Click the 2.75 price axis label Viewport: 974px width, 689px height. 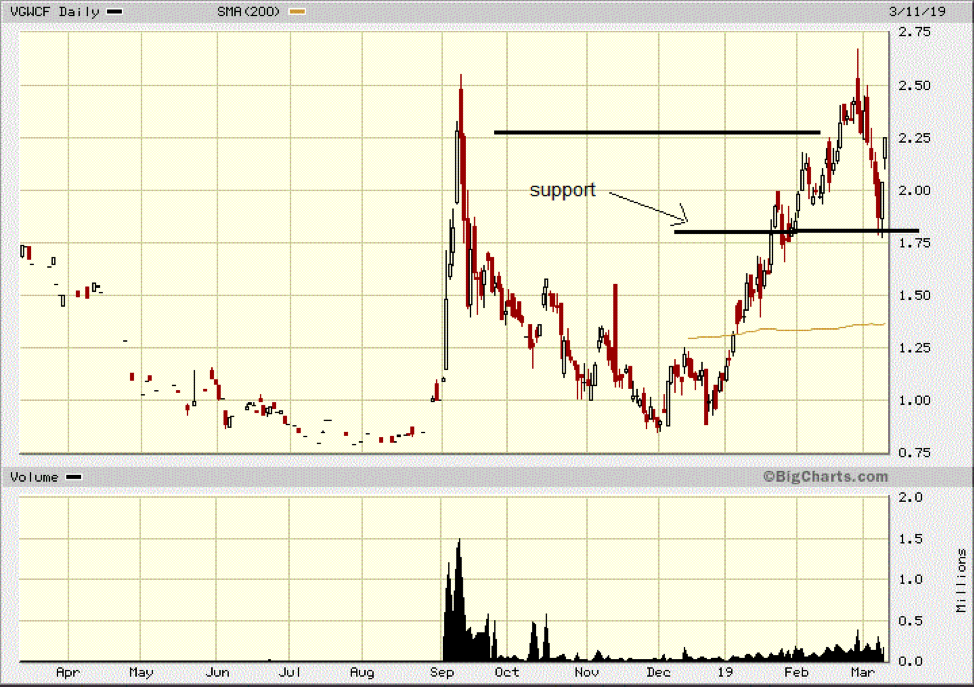coord(914,32)
